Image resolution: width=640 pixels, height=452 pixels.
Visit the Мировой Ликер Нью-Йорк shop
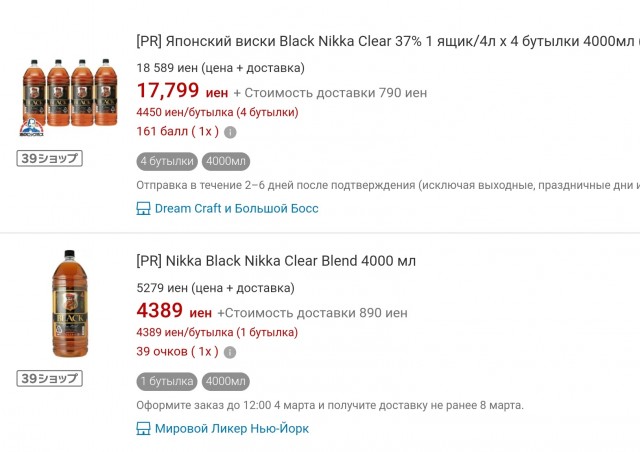(232, 429)
